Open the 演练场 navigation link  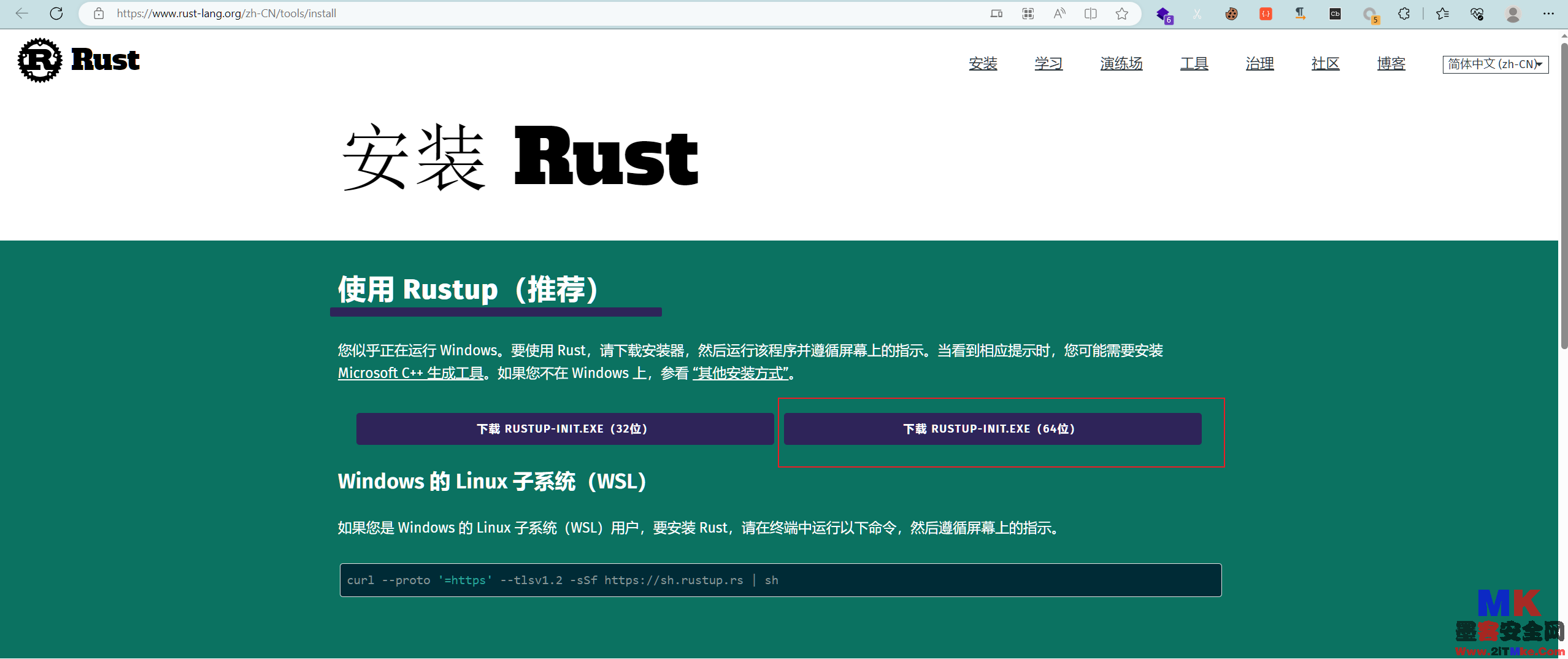pyautogui.click(x=1121, y=63)
